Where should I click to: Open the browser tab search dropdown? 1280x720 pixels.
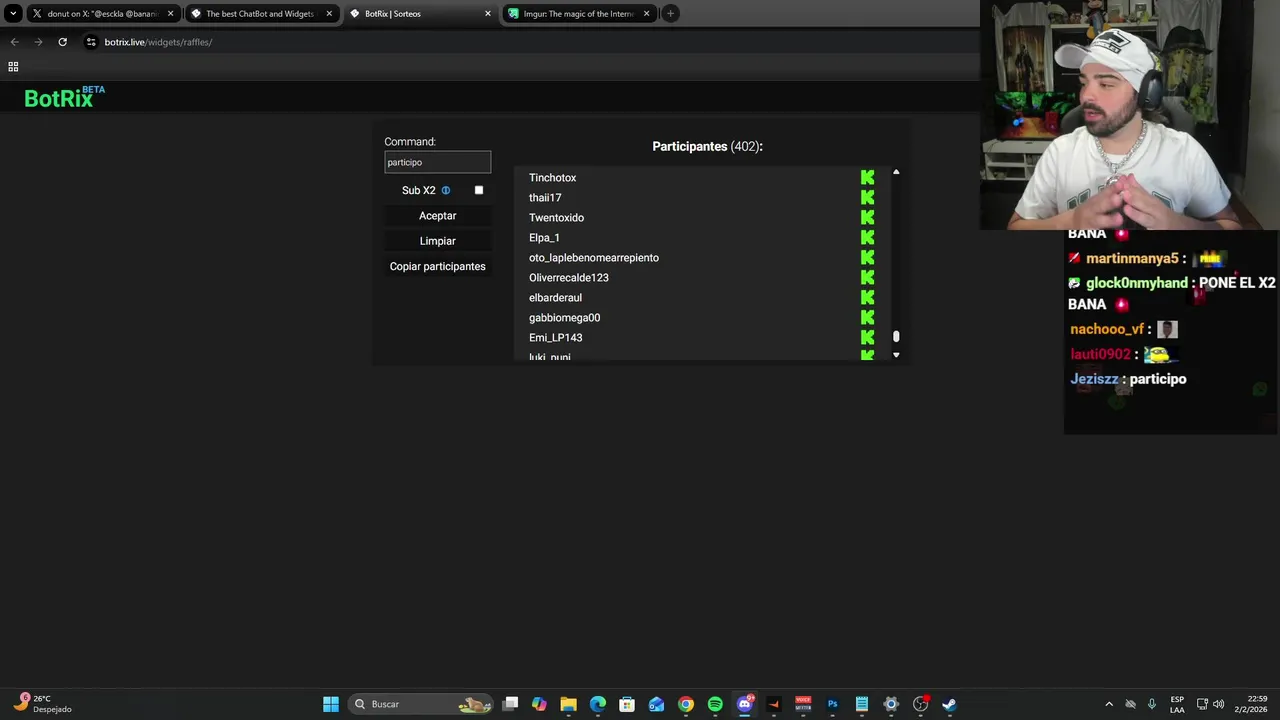pyautogui.click(x=13, y=14)
